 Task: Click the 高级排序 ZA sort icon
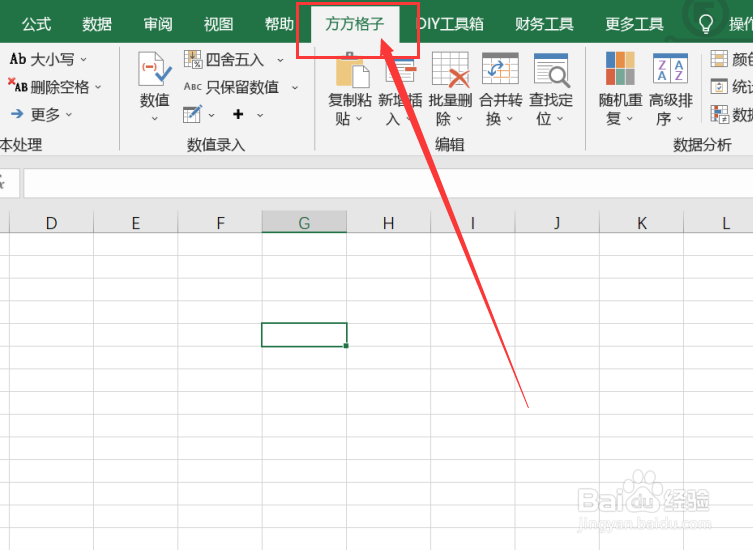pos(670,69)
